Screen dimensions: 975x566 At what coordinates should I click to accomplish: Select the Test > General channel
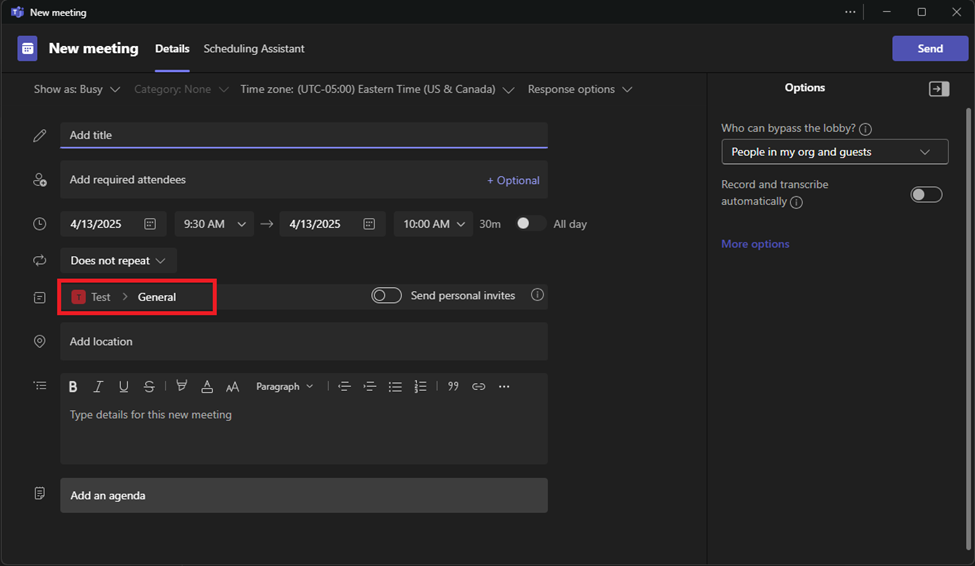pos(137,297)
